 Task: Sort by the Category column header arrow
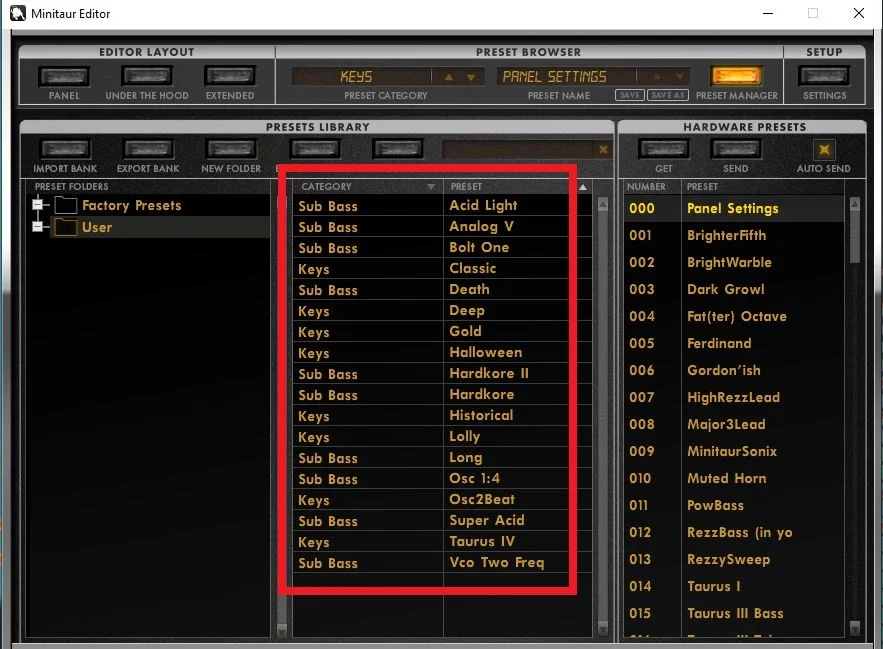click(x=431, y=186)
